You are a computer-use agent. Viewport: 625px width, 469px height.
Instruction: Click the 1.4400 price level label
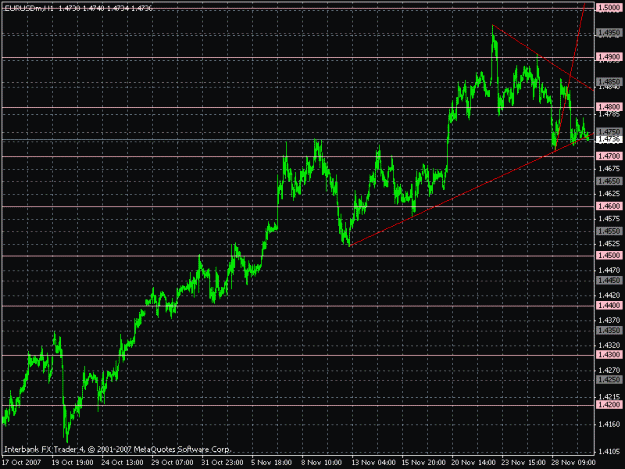(609, 306)
